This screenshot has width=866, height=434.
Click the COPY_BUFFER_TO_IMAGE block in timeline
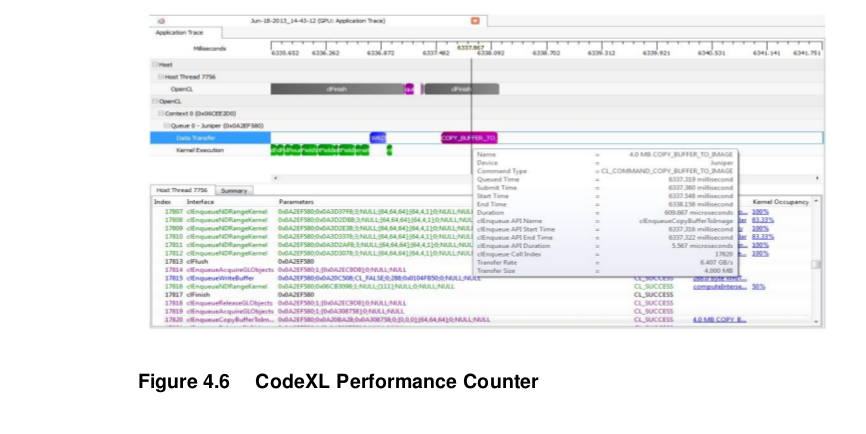coord(469,138)
